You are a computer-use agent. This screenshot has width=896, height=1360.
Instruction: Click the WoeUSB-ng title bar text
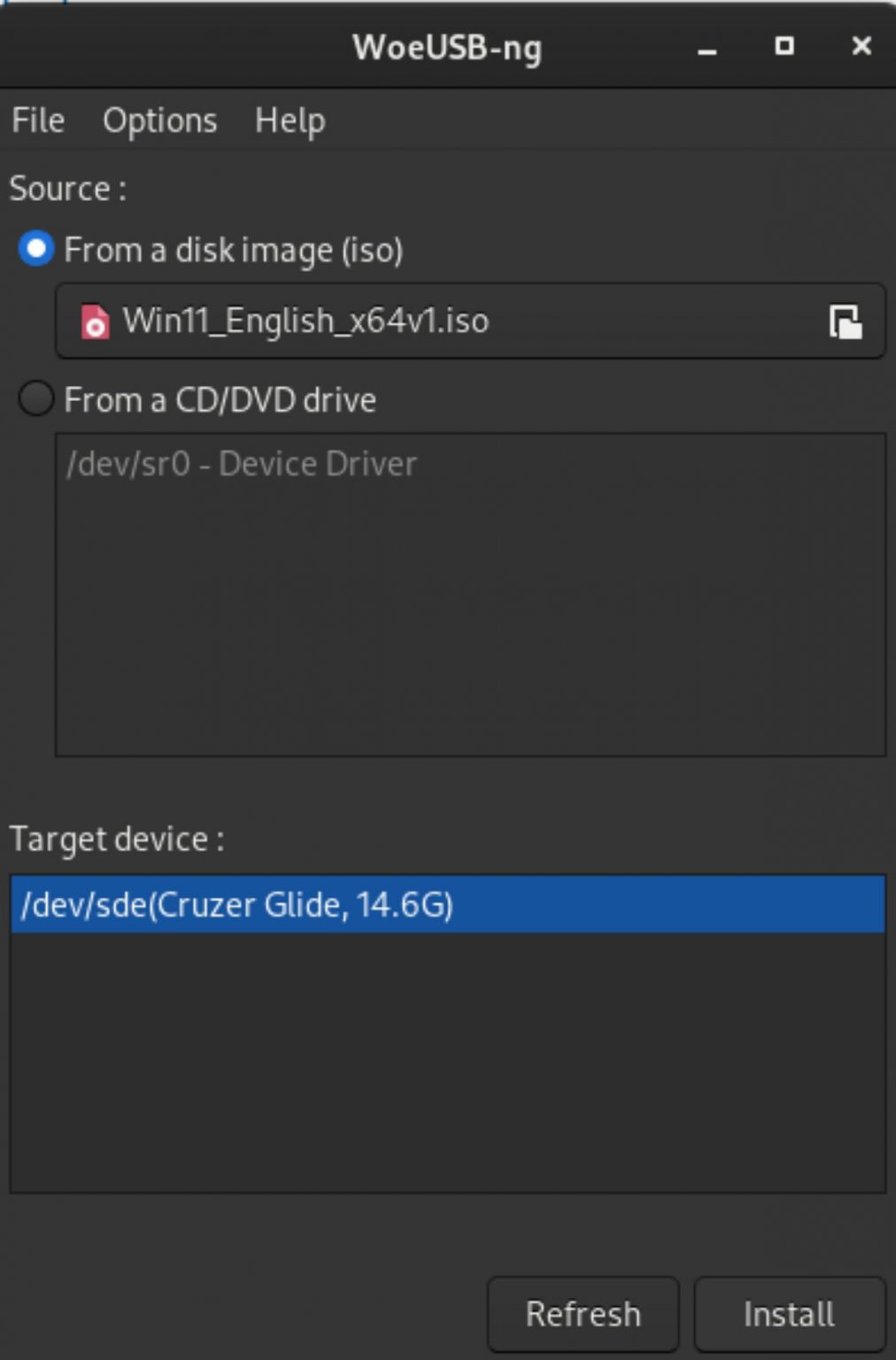coord(447,48)
